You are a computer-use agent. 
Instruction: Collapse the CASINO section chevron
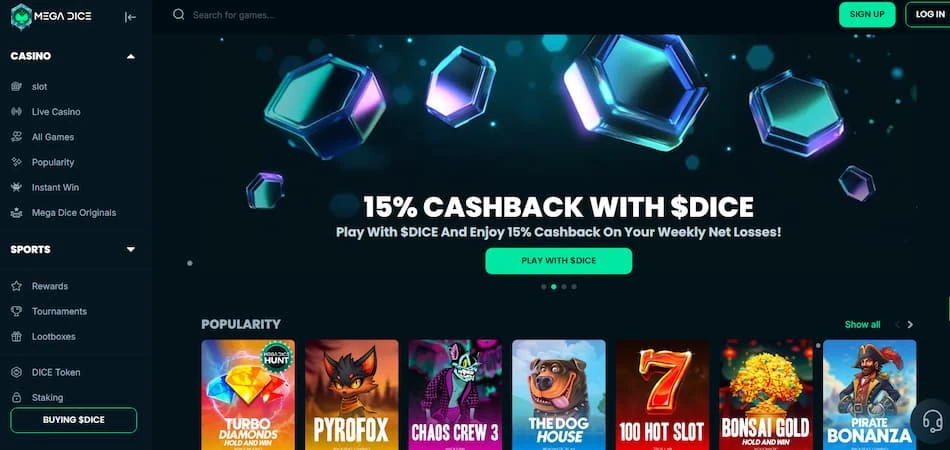pos(130,56)
